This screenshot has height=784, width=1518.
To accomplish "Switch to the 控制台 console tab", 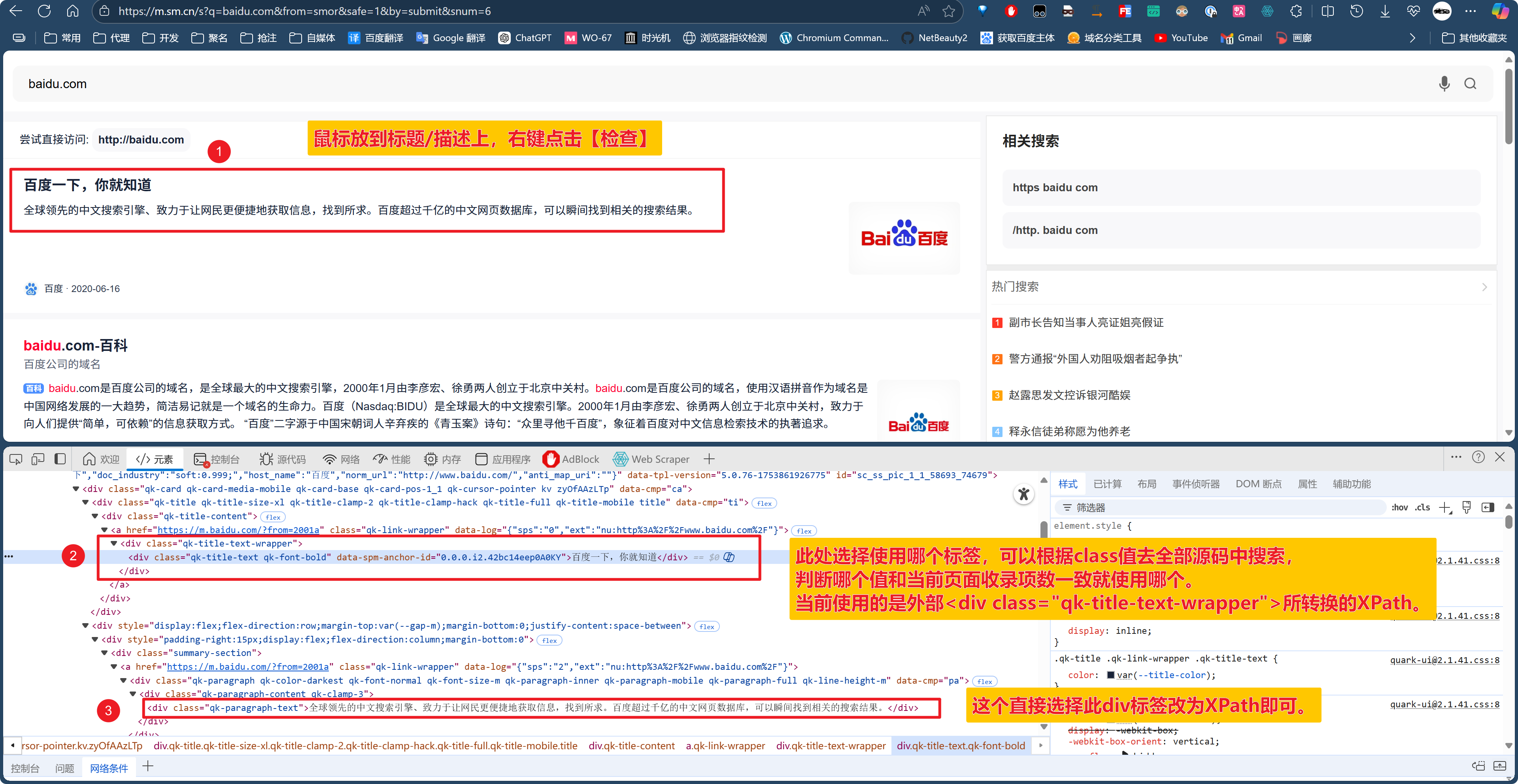I will [x=216, y=459].
